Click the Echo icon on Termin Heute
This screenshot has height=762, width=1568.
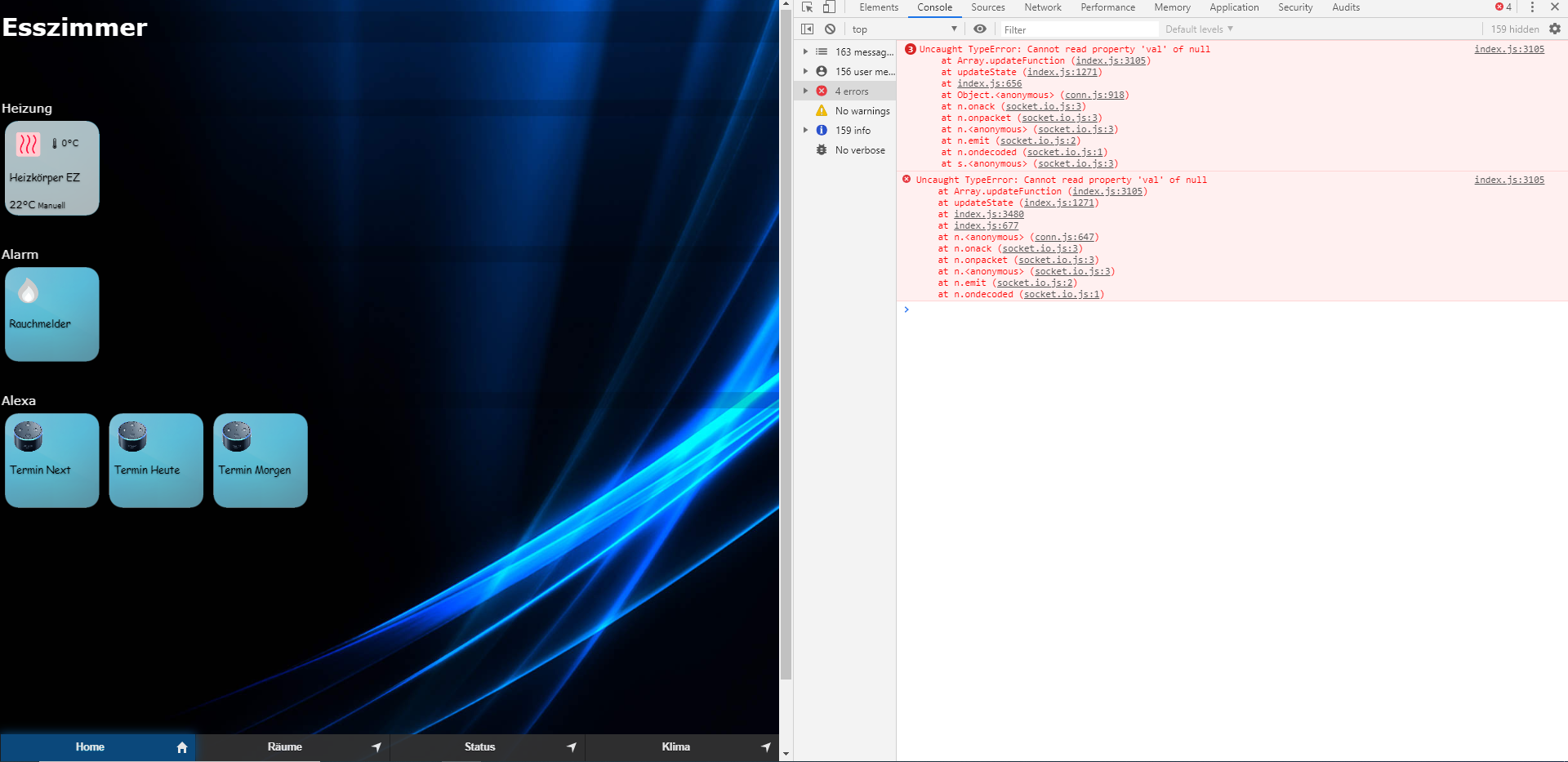[132, 437]
